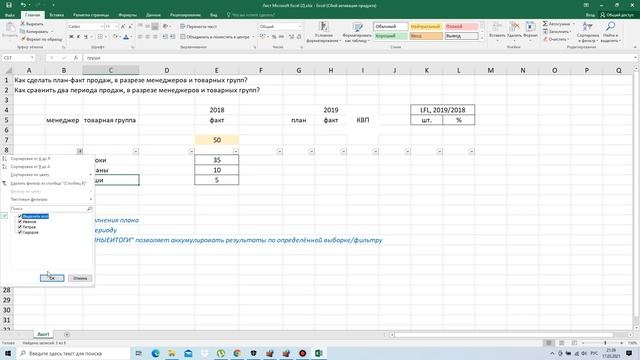The height and width of the screenshot is (360, 640).
Task: Open the filter dropdown in column C
Action: coord(136,151)
